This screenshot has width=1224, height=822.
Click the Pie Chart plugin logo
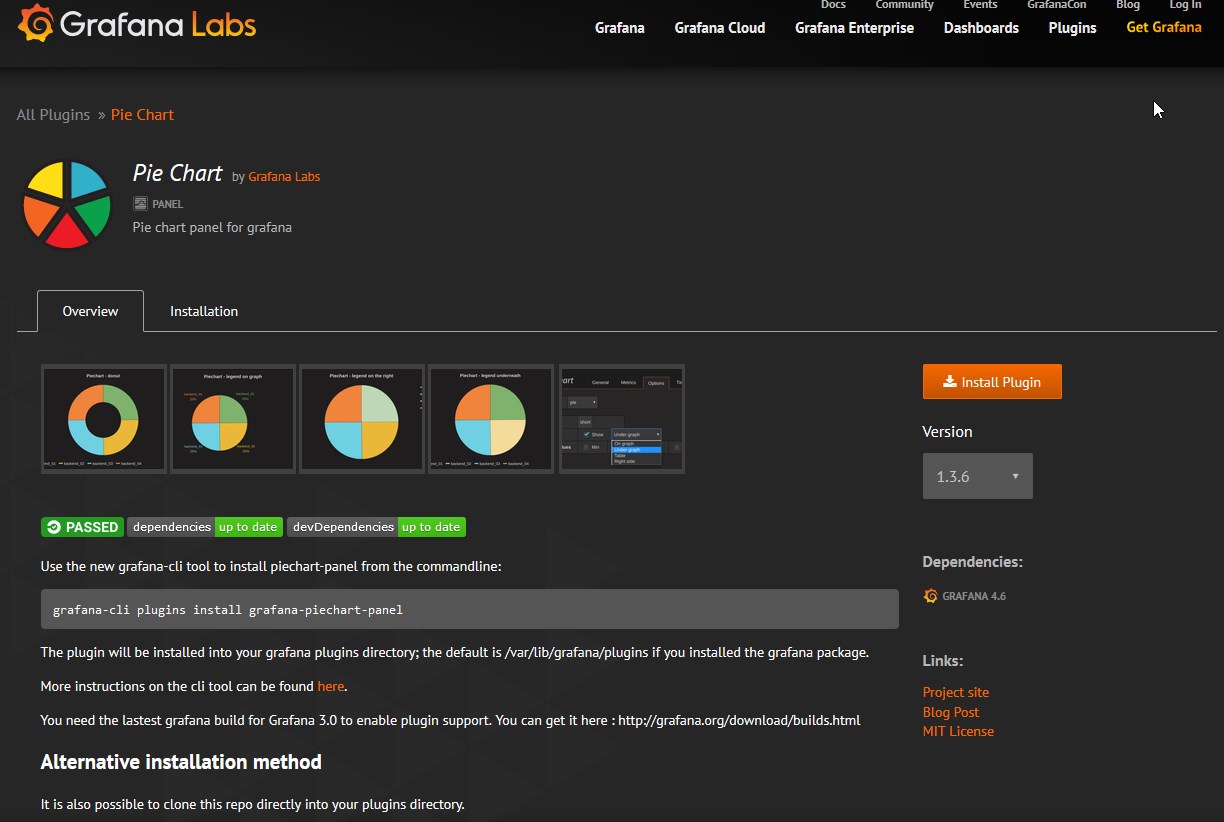(67, 204)
